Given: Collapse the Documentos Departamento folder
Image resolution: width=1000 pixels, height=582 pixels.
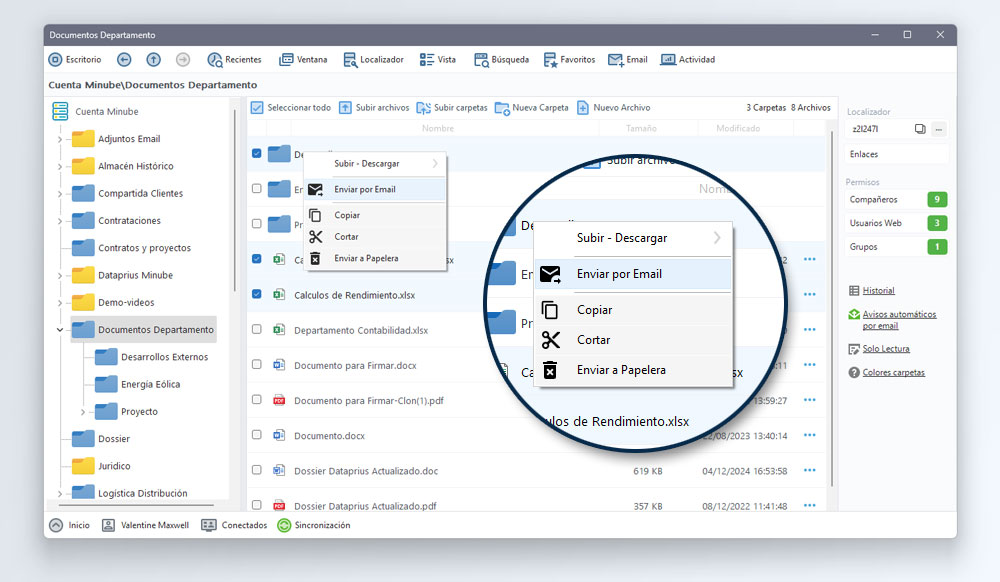Looking at the screenshot, I should point(60,330).
